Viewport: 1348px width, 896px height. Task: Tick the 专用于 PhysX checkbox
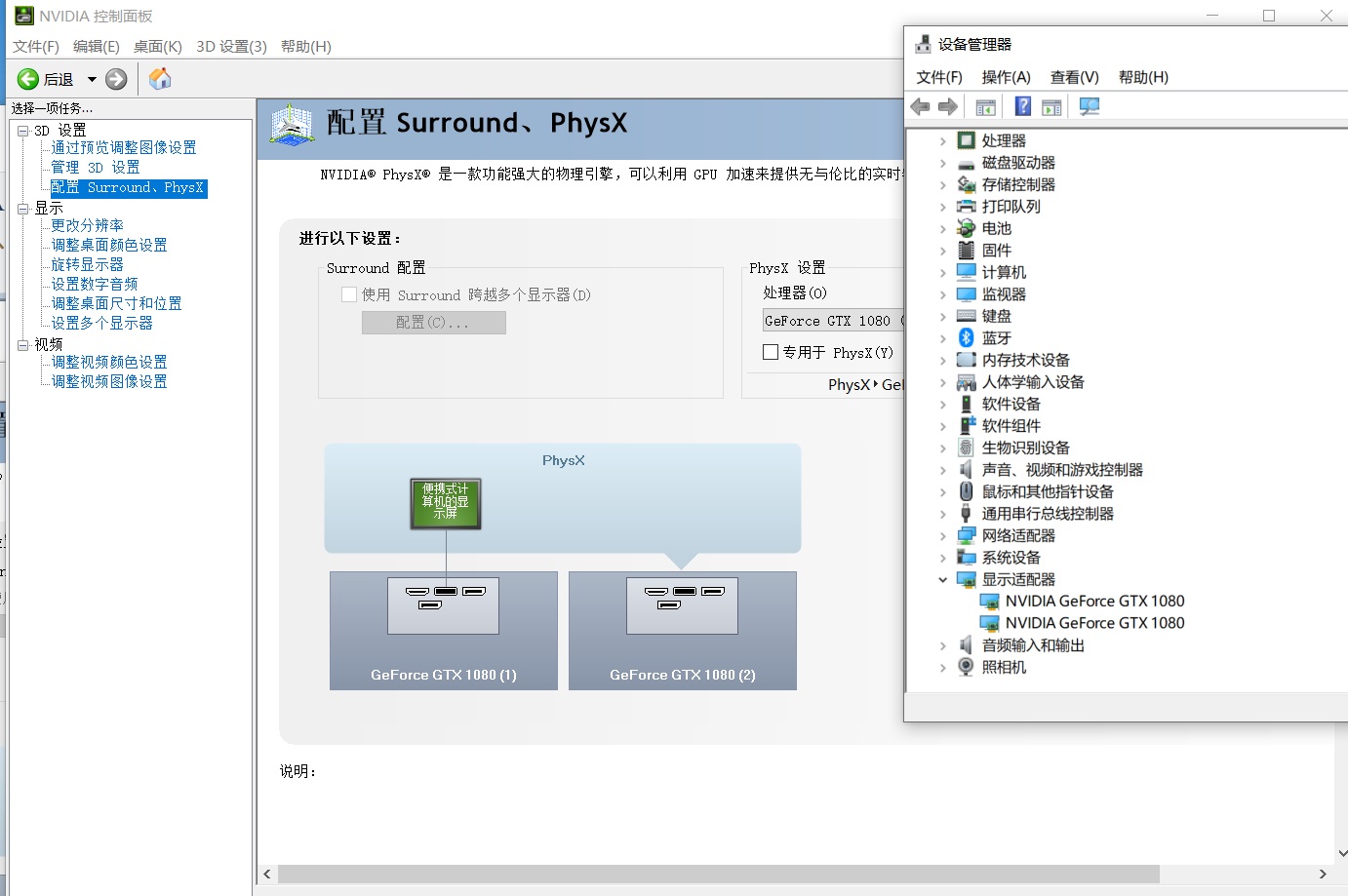[x=771, y=352]
